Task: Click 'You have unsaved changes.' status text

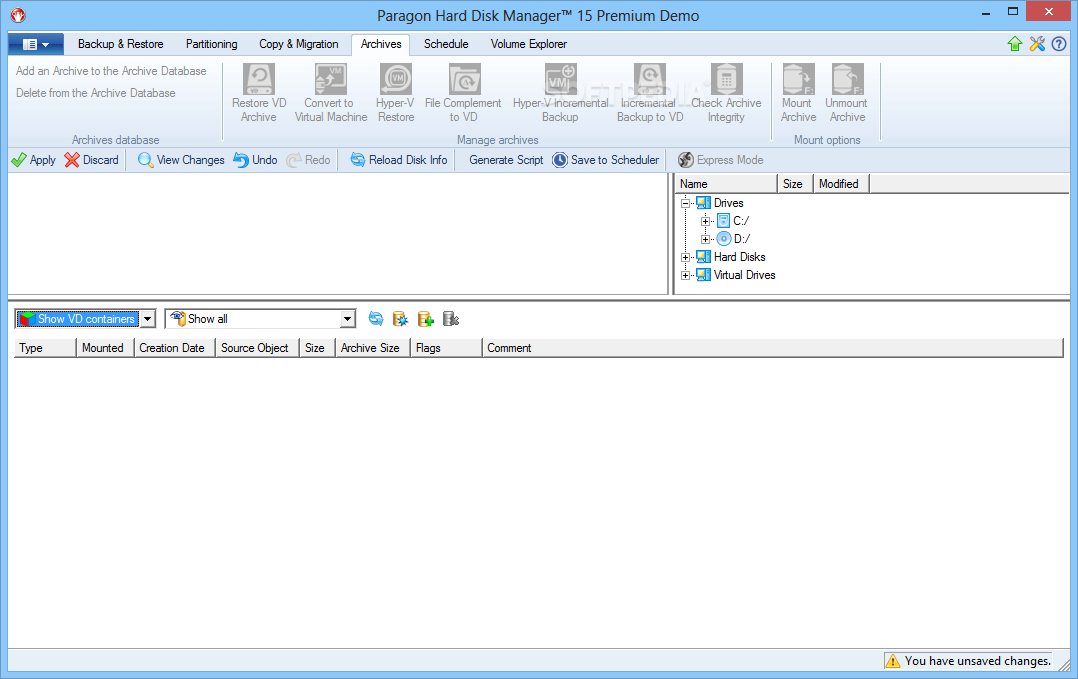Action: tap(978, 661)
